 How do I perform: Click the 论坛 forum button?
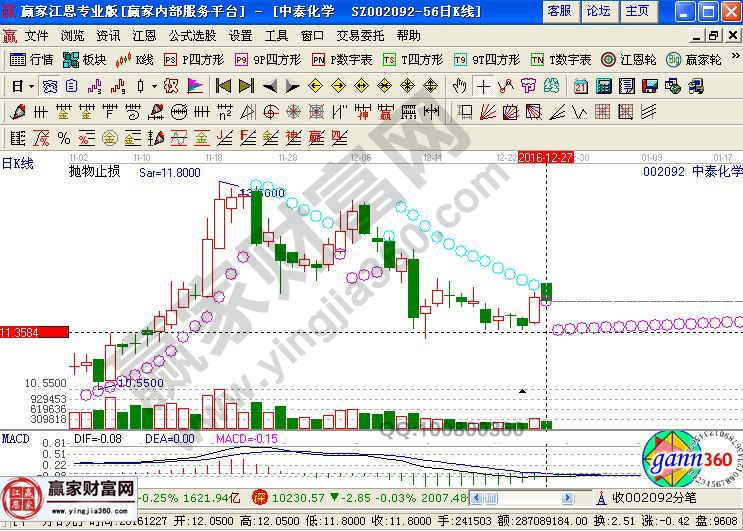pyautogui.click(x=598, y=11)
